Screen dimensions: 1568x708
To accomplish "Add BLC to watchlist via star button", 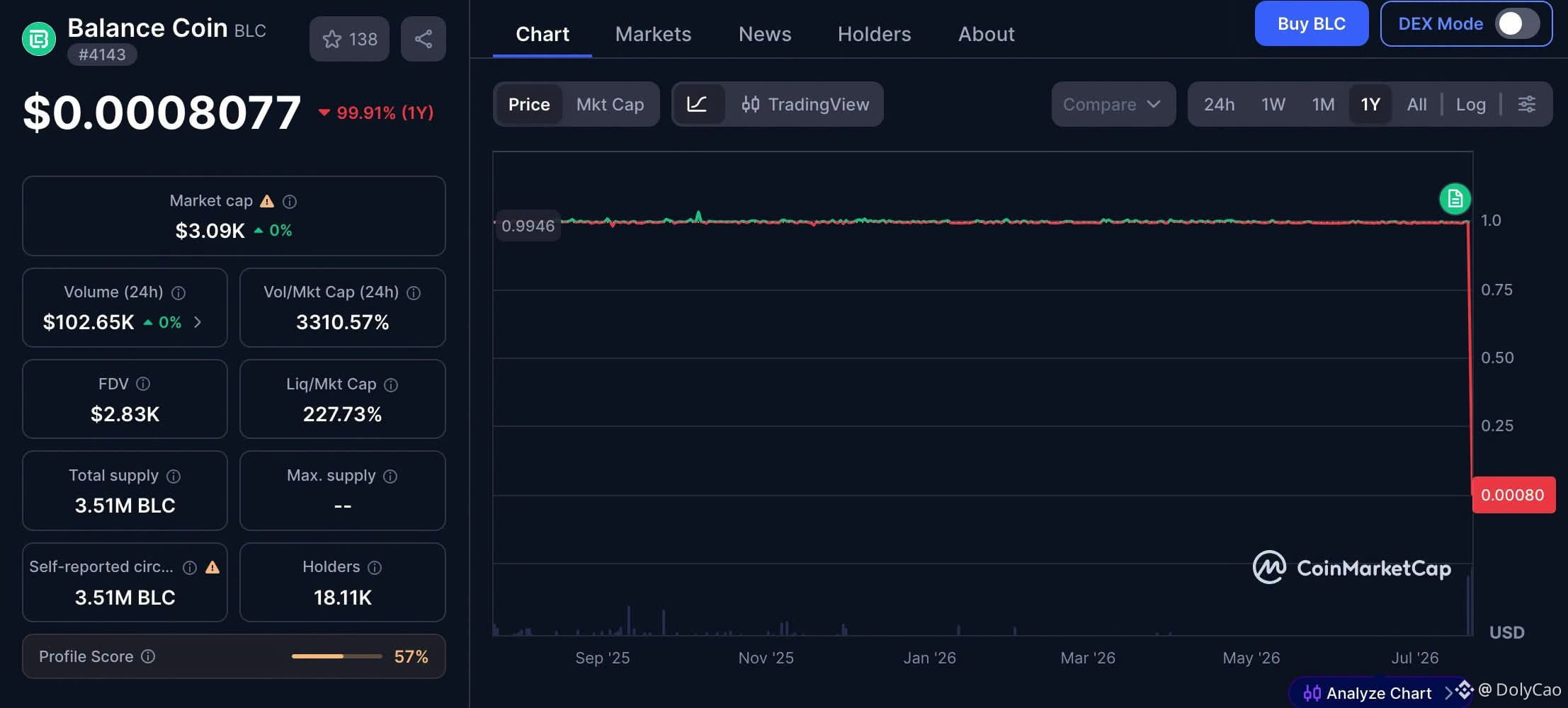I will click(349, 39).
